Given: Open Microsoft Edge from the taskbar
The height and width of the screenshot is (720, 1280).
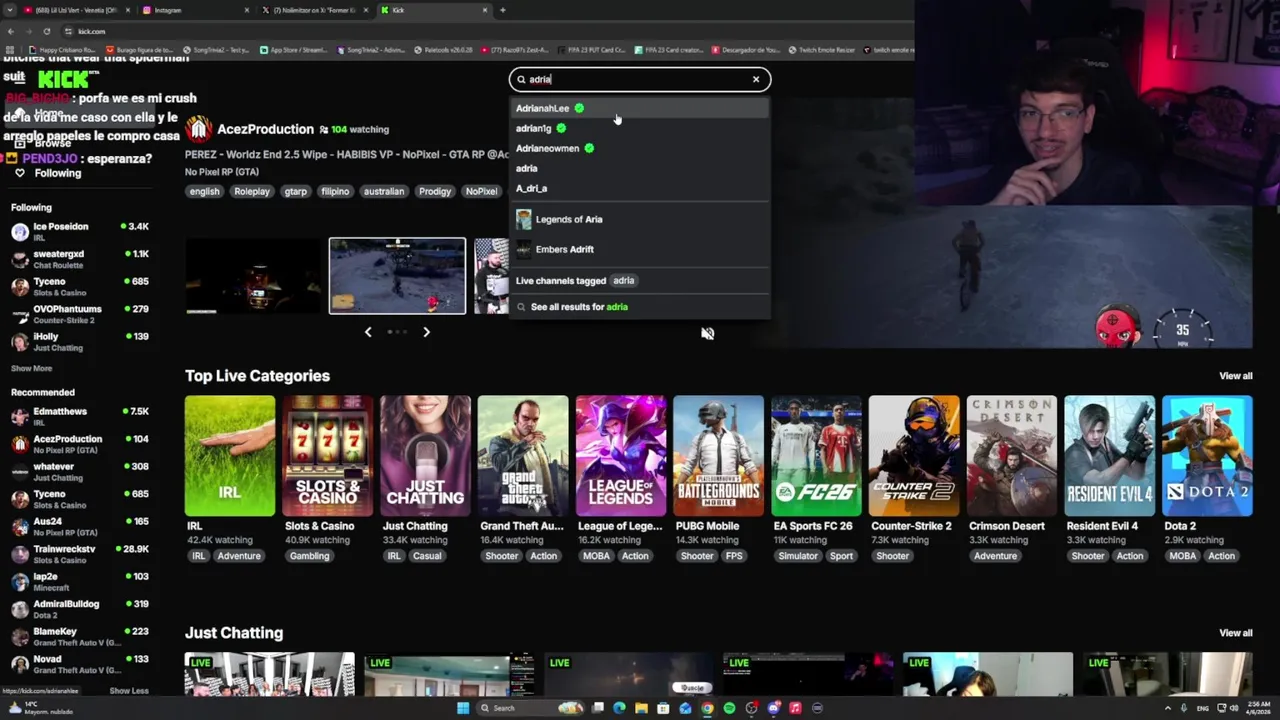Looking at the screenshot, I should pos(619,708).
